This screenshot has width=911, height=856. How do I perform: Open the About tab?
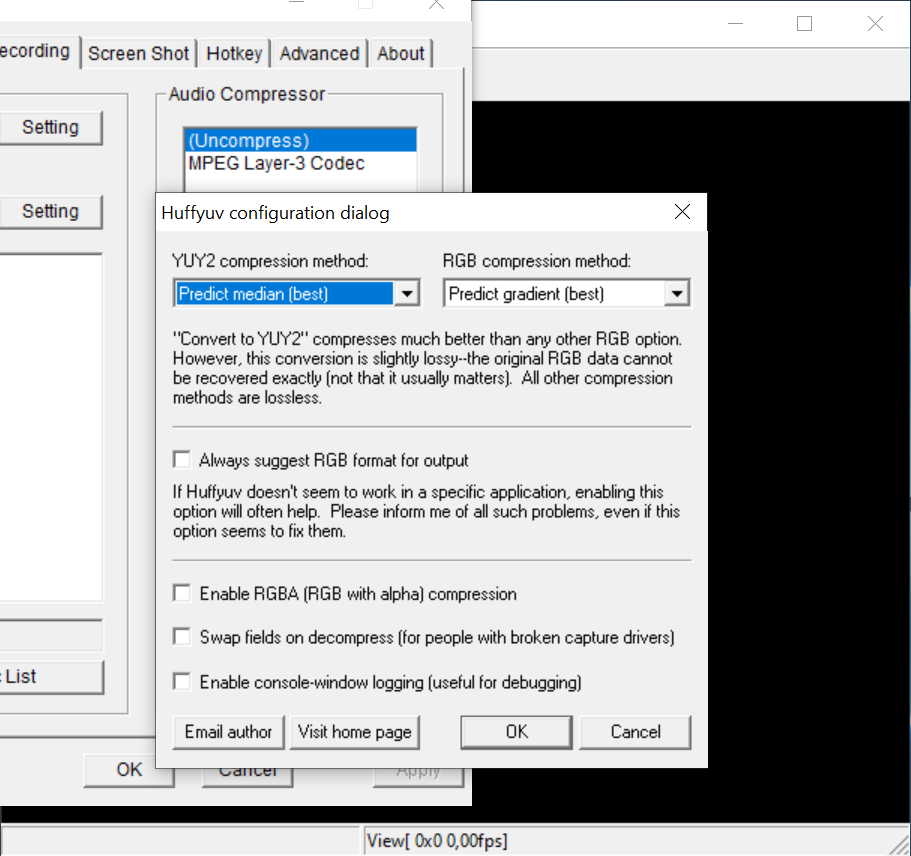click(x=400, y=53)
